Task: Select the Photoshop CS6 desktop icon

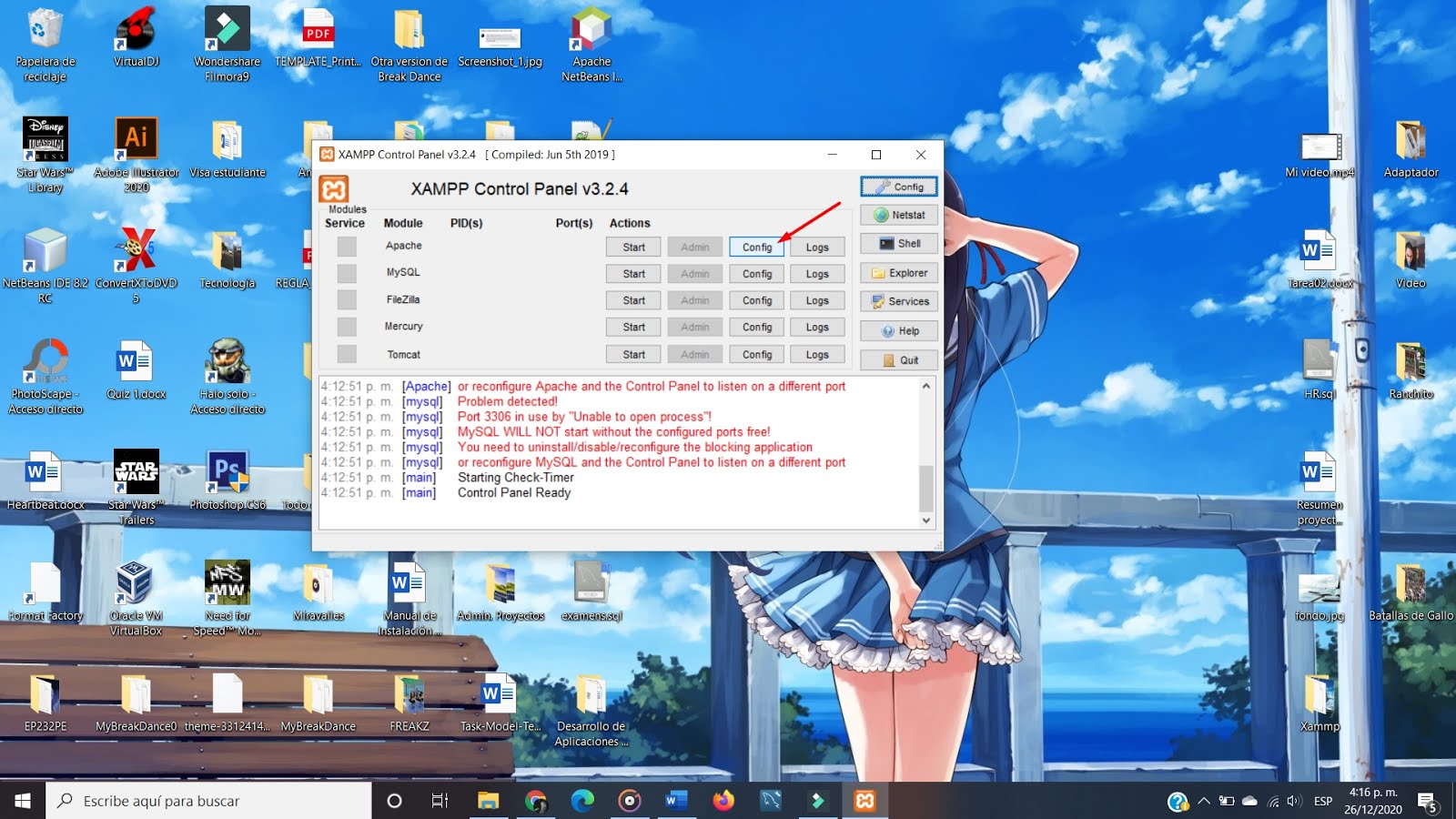Action: pos(227,480)
